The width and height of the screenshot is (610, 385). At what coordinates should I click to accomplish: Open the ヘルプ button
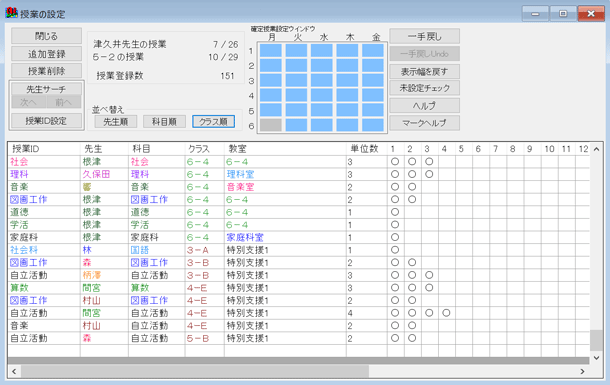point(424,106)
